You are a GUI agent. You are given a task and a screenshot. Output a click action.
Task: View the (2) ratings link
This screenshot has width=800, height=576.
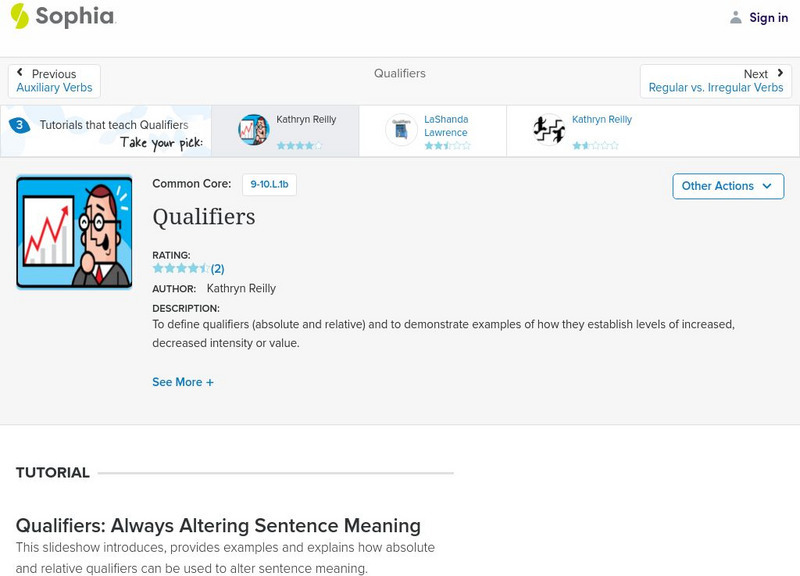coord(218,268)
